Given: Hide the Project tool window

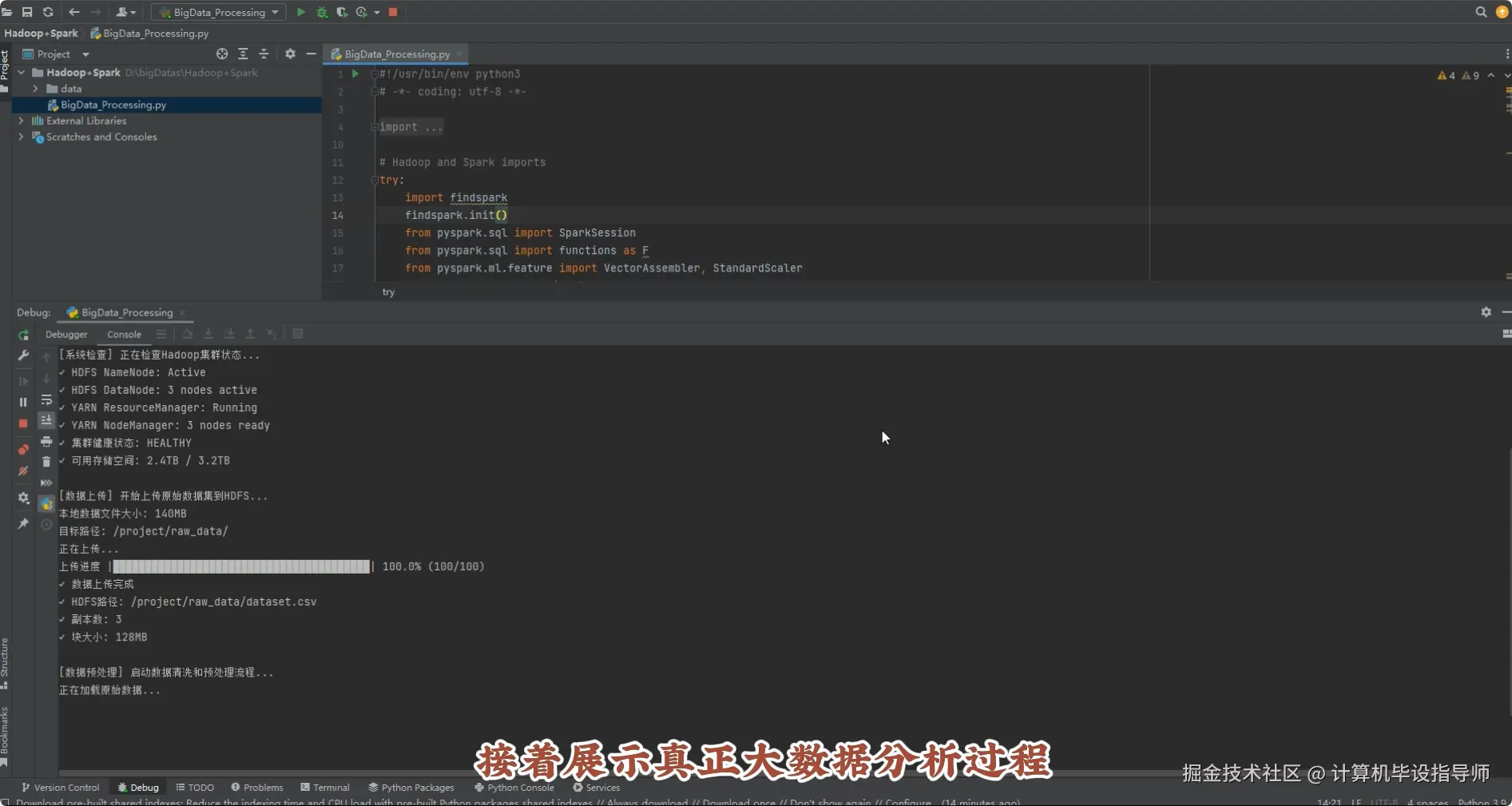Looking at the screenshot, I should [x=311, y=54].
